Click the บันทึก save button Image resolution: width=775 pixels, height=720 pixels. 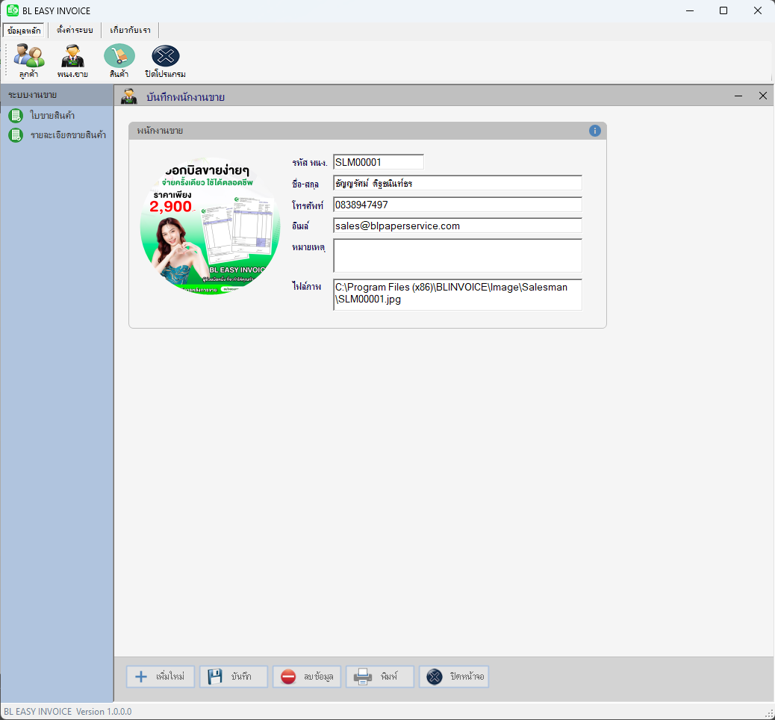[x=233, y=677]
